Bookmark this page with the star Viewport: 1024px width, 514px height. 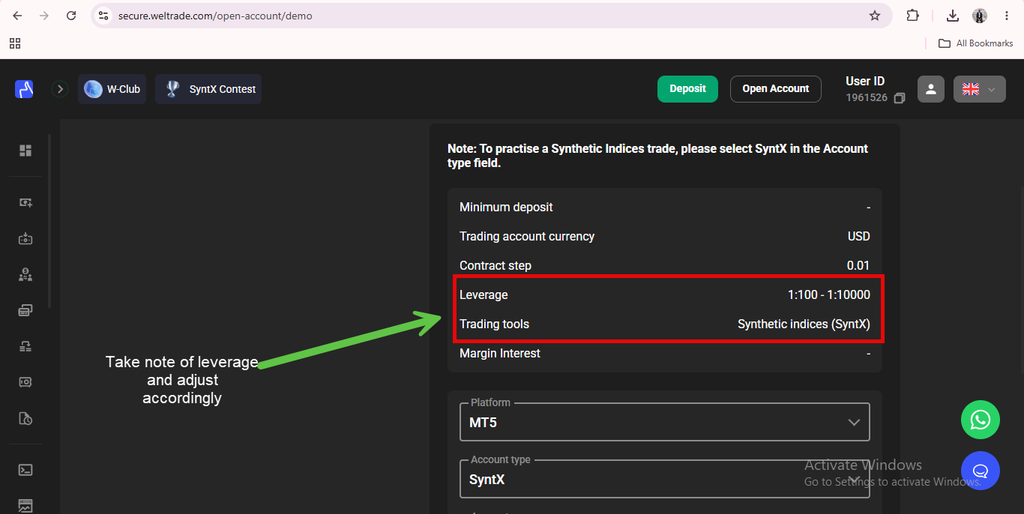coord(874,16)
